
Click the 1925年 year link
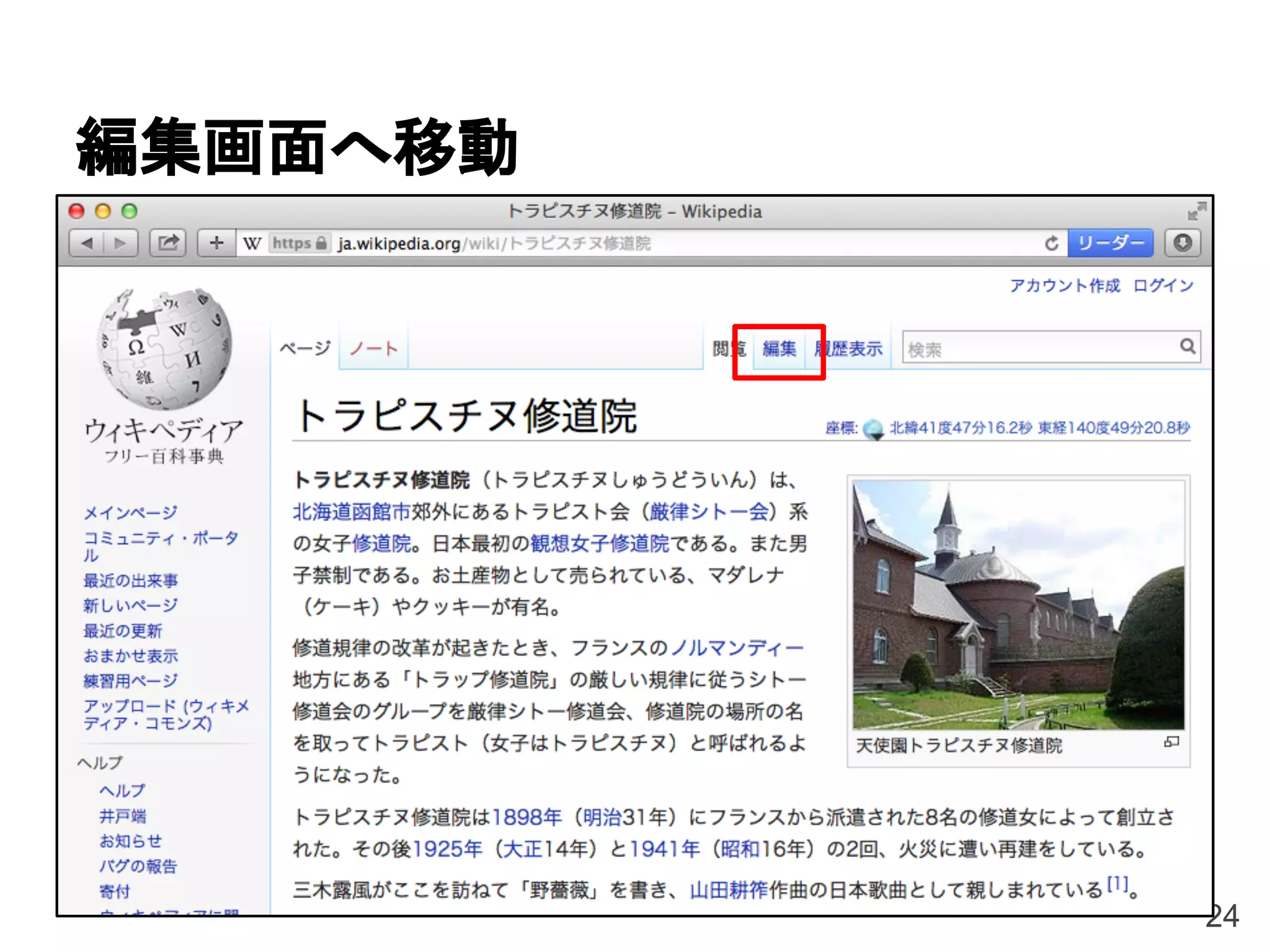pos(447,849)
